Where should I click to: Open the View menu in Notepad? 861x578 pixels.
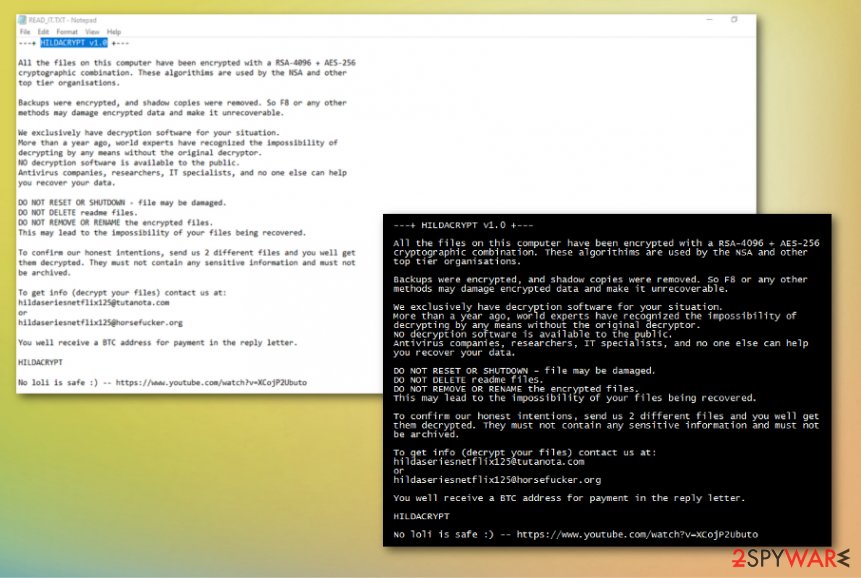(92, 32)
